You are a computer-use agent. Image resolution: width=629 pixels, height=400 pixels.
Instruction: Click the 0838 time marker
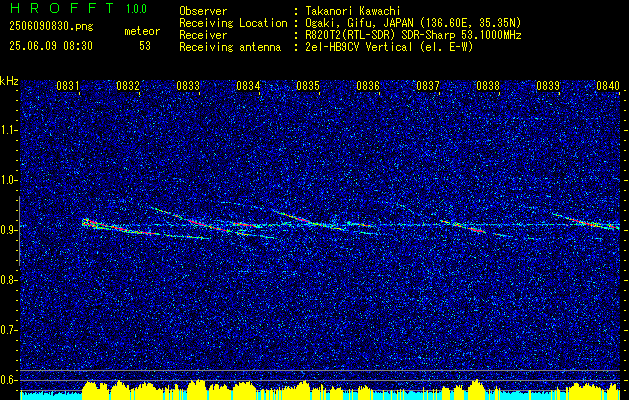tap(488, 85)
